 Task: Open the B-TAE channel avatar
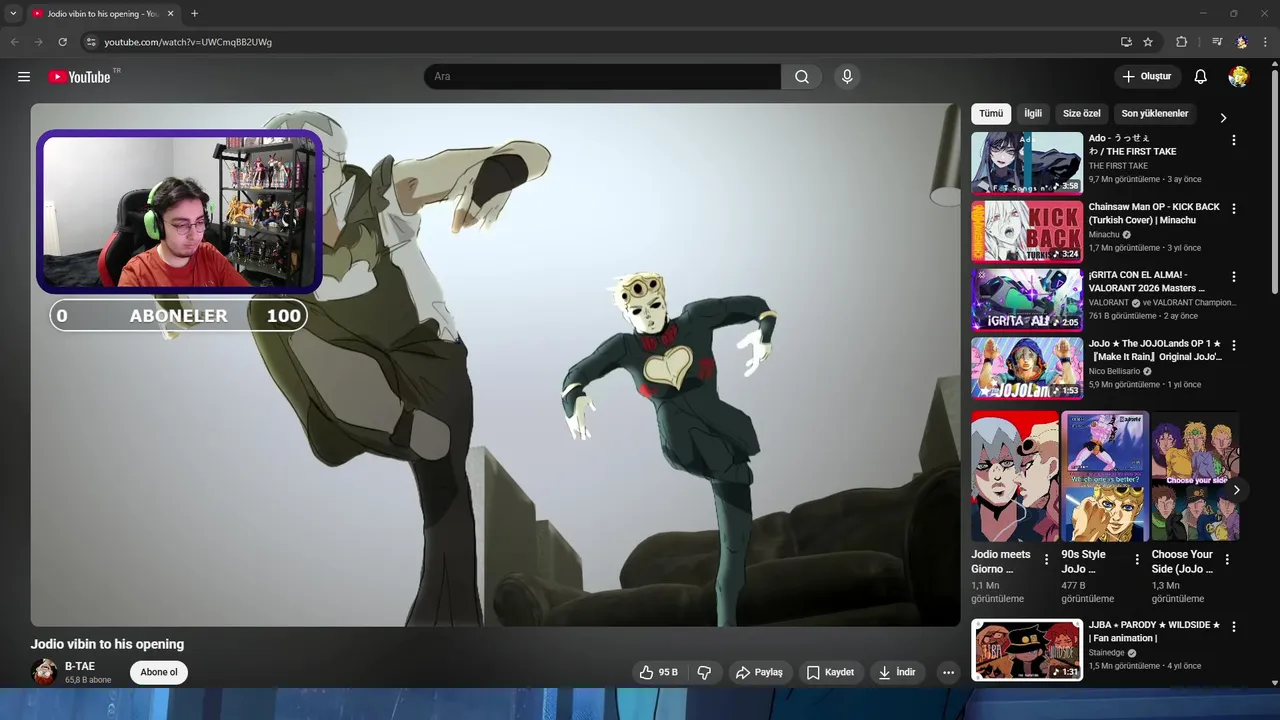(44, 672)
